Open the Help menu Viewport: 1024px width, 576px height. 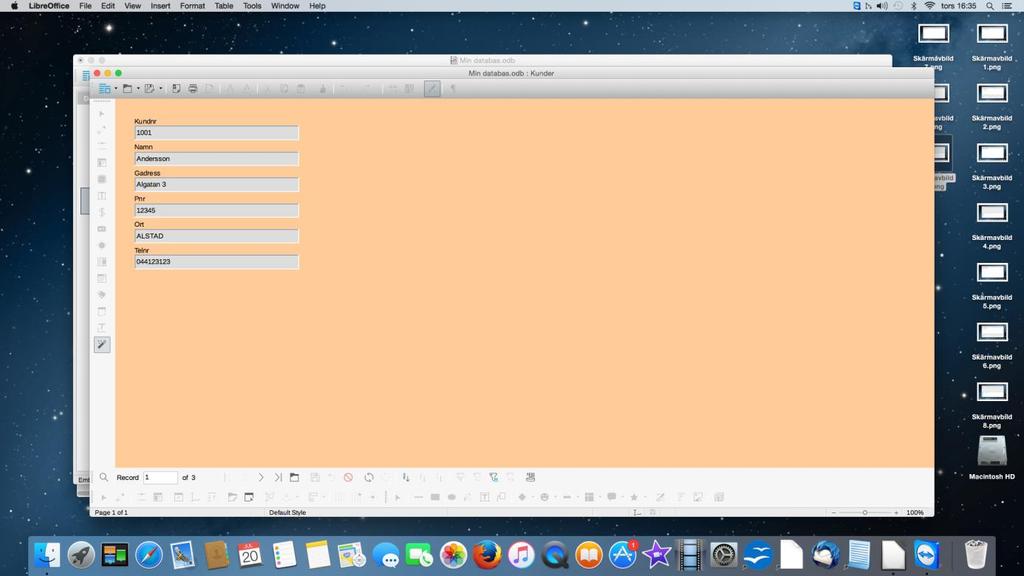(317, 6)
